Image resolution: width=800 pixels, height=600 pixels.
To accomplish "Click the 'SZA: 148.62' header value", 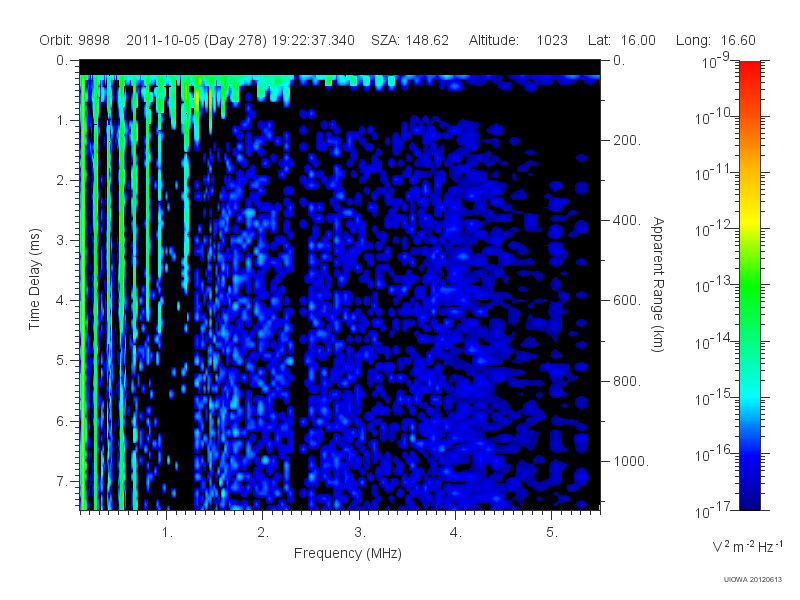I will [410, 40].
